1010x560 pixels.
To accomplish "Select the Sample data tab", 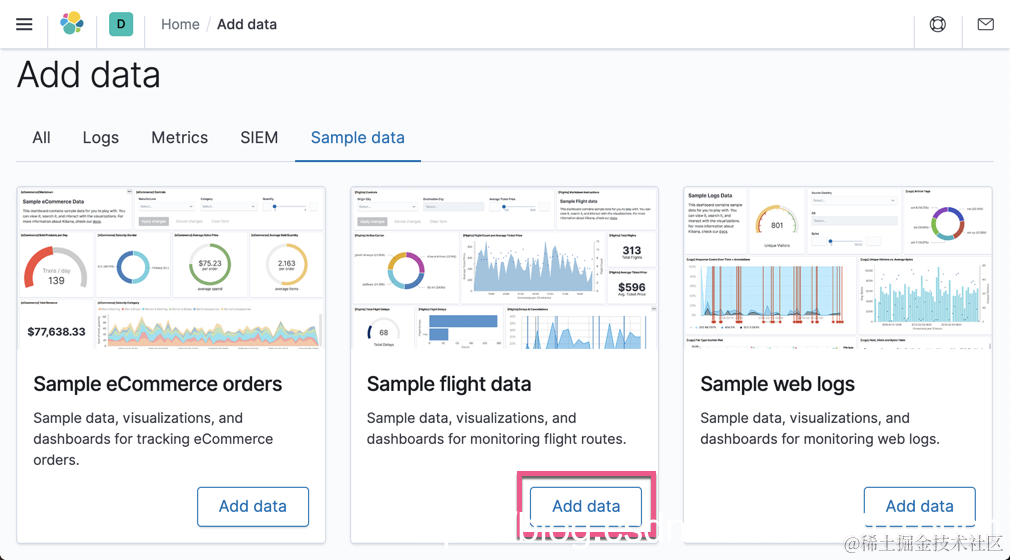I will click(x=357, y=138).
